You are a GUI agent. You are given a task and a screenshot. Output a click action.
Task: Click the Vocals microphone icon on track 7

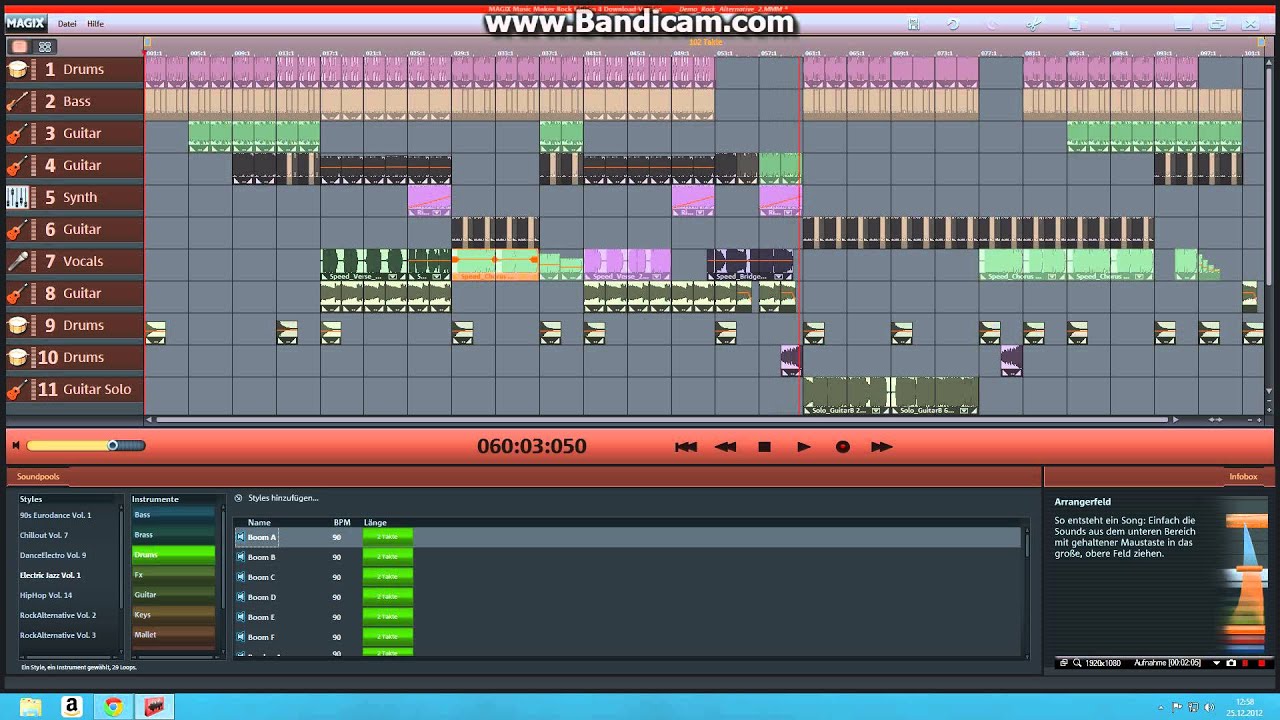click(x=18, y=261)
